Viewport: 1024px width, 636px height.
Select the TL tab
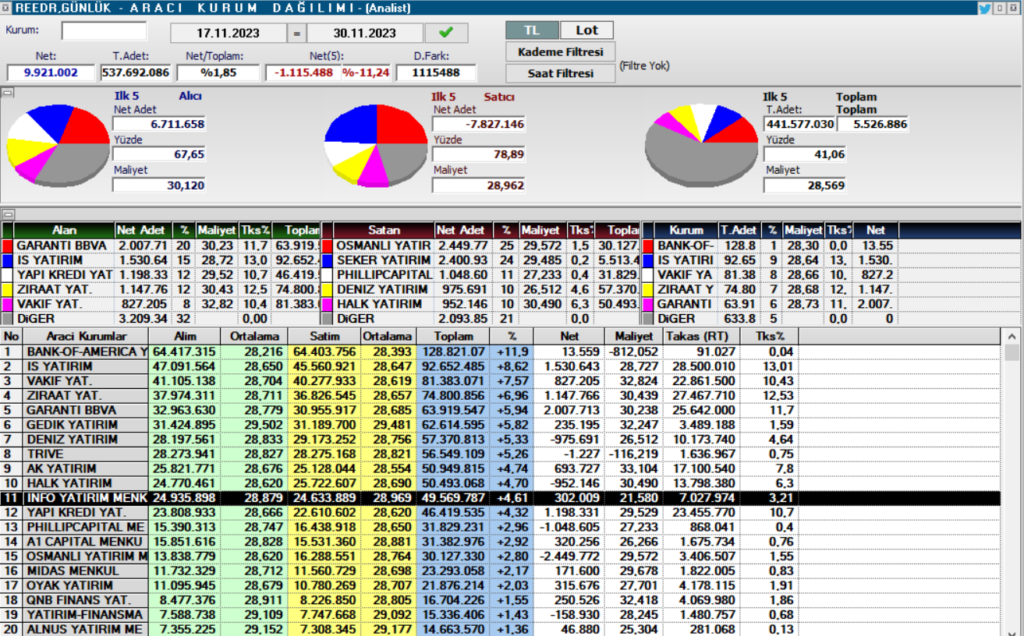tap(531, 30)
